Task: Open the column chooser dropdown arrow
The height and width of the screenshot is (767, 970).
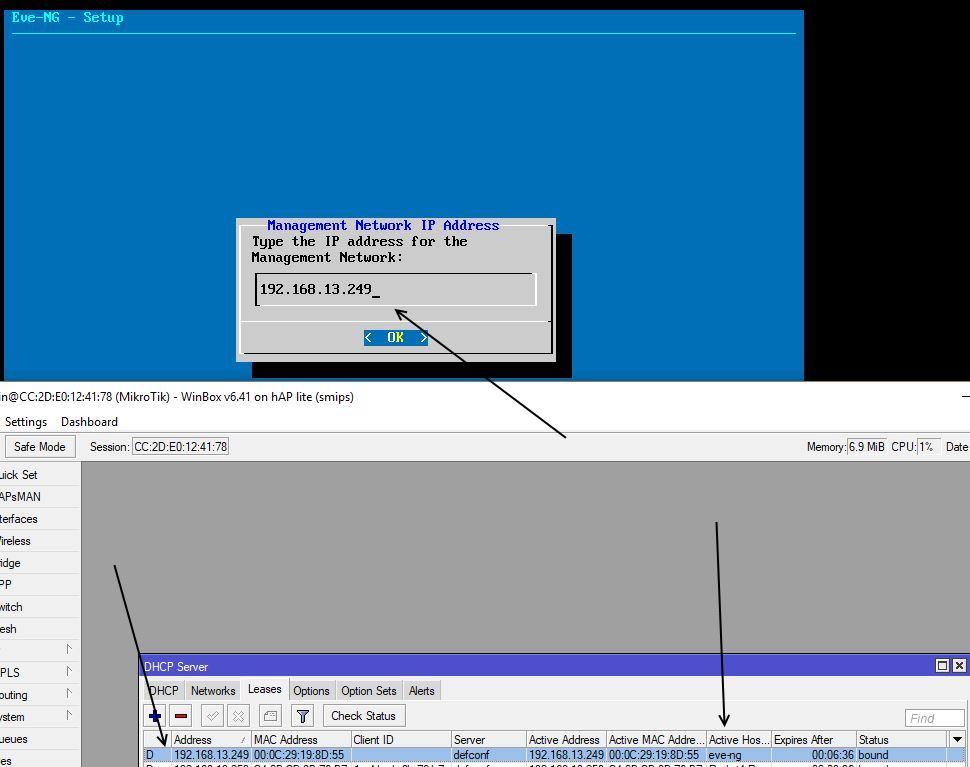Action: coord(957,740)
